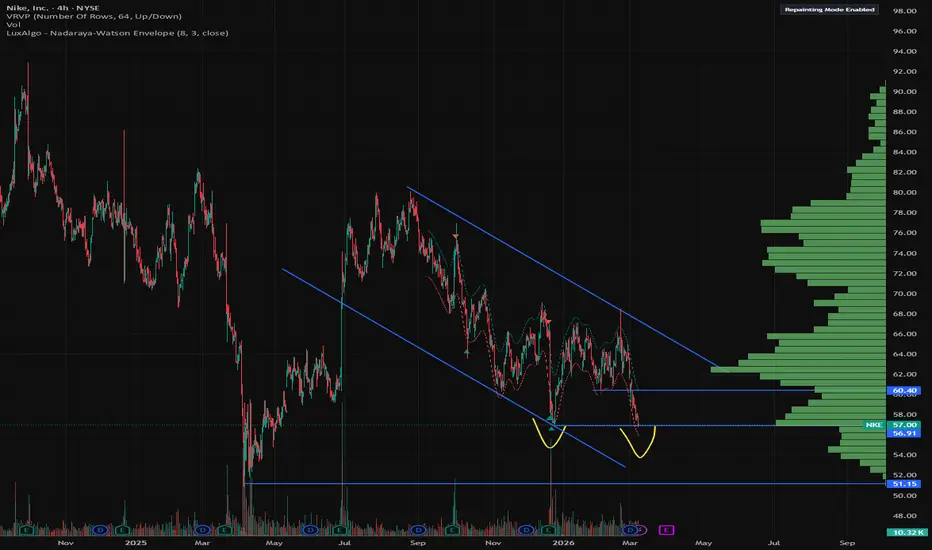Click the red down arrow signal near 76
This screenshot has height=550, width=932.
pyautogui.click(x=456, y=237)
